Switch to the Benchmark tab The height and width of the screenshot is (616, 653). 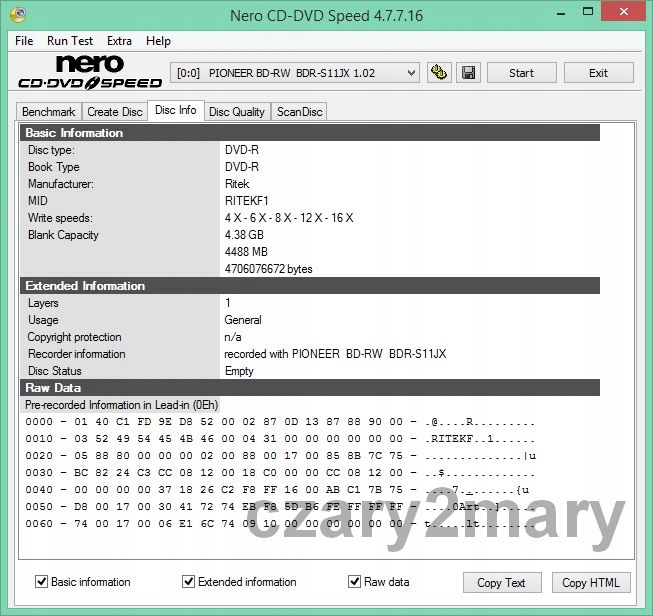pos(48,112)
